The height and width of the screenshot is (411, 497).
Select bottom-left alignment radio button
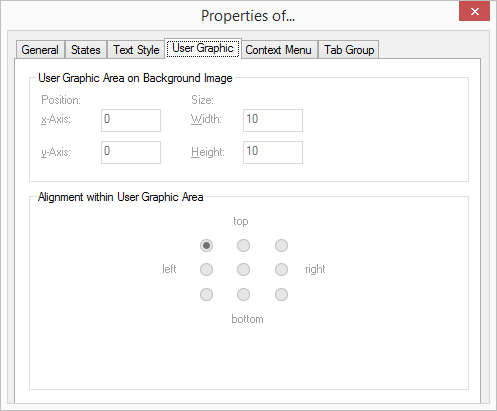pos(206,295)
